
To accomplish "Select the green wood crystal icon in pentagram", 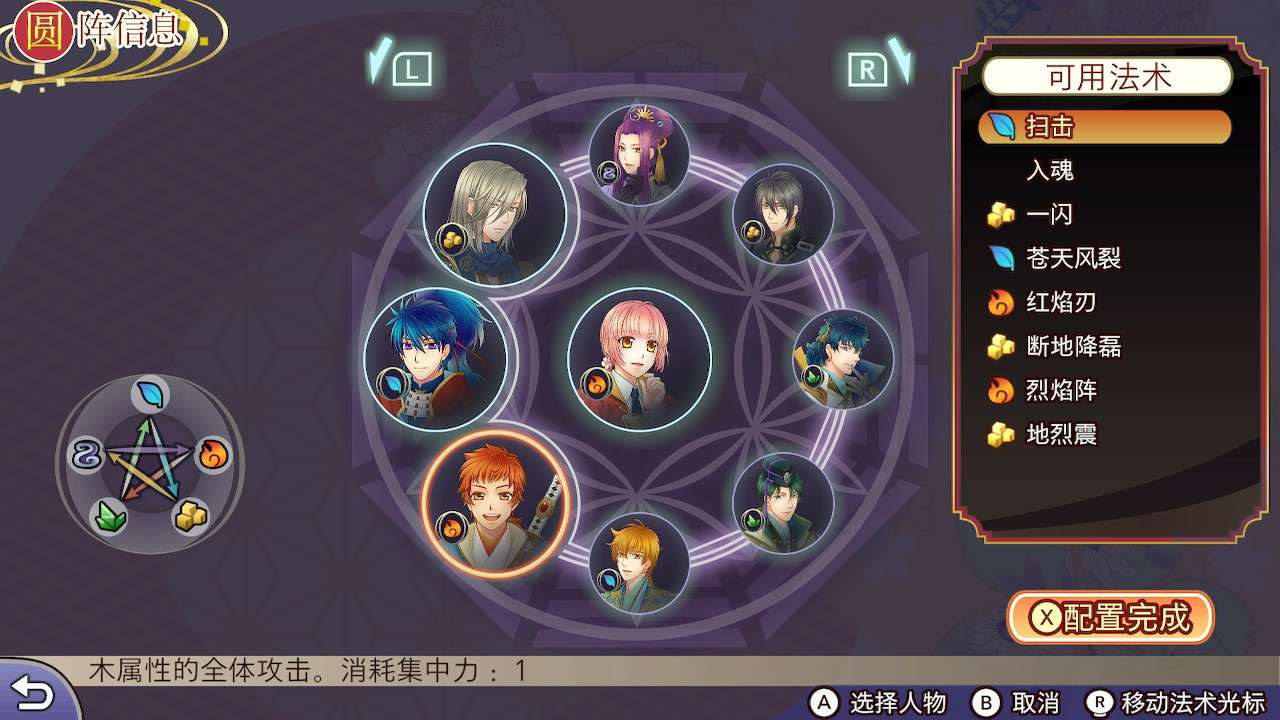I will (x=110, y=516).
